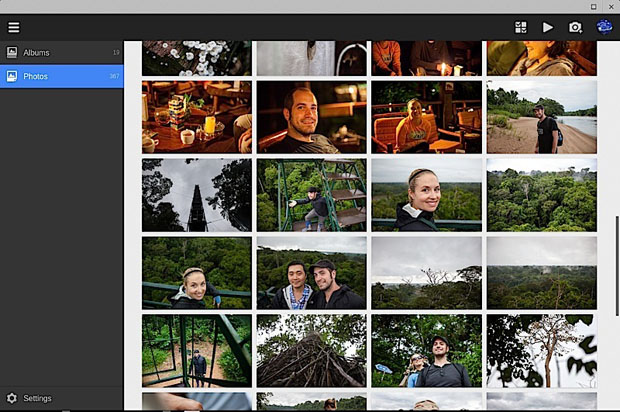
Task: Open the misty forest horizon photo
Action: pyautogui.click(x=542, y=273)
